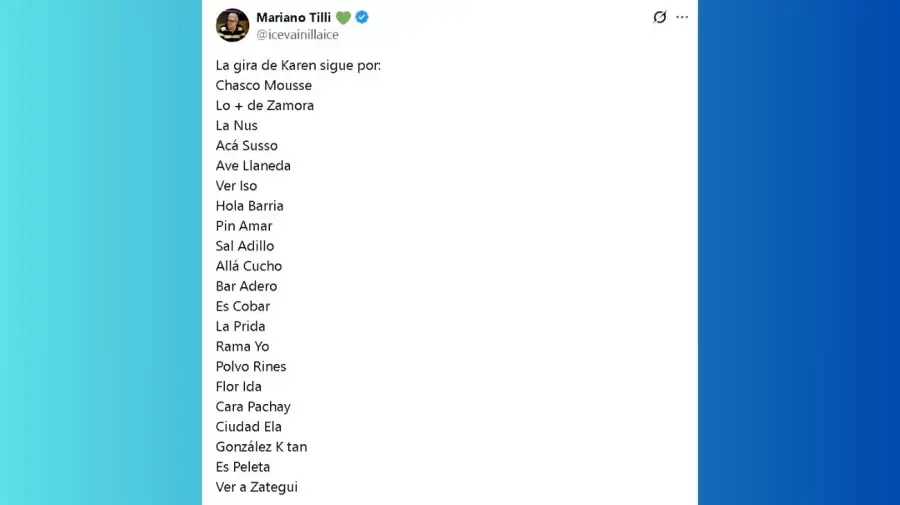
Task: Click the "Chasco Mousse" text line
Action: 263,85
